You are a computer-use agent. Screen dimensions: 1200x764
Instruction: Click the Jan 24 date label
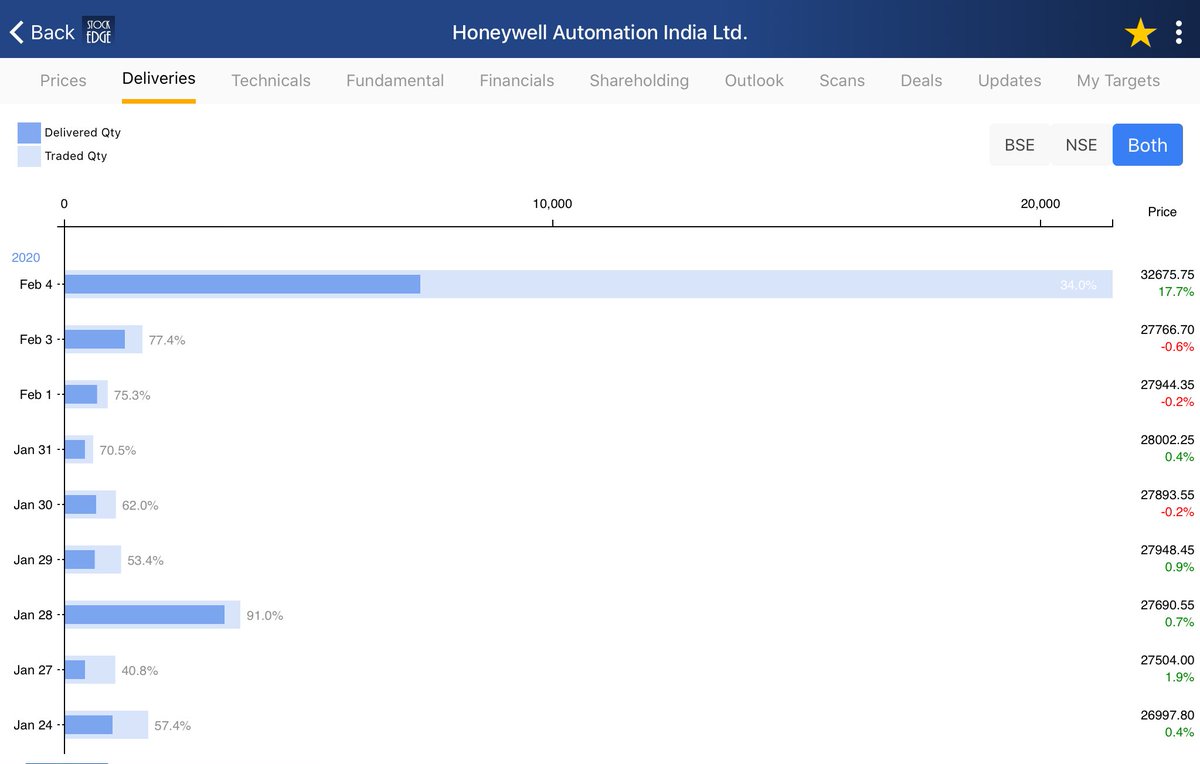(33, 724)
